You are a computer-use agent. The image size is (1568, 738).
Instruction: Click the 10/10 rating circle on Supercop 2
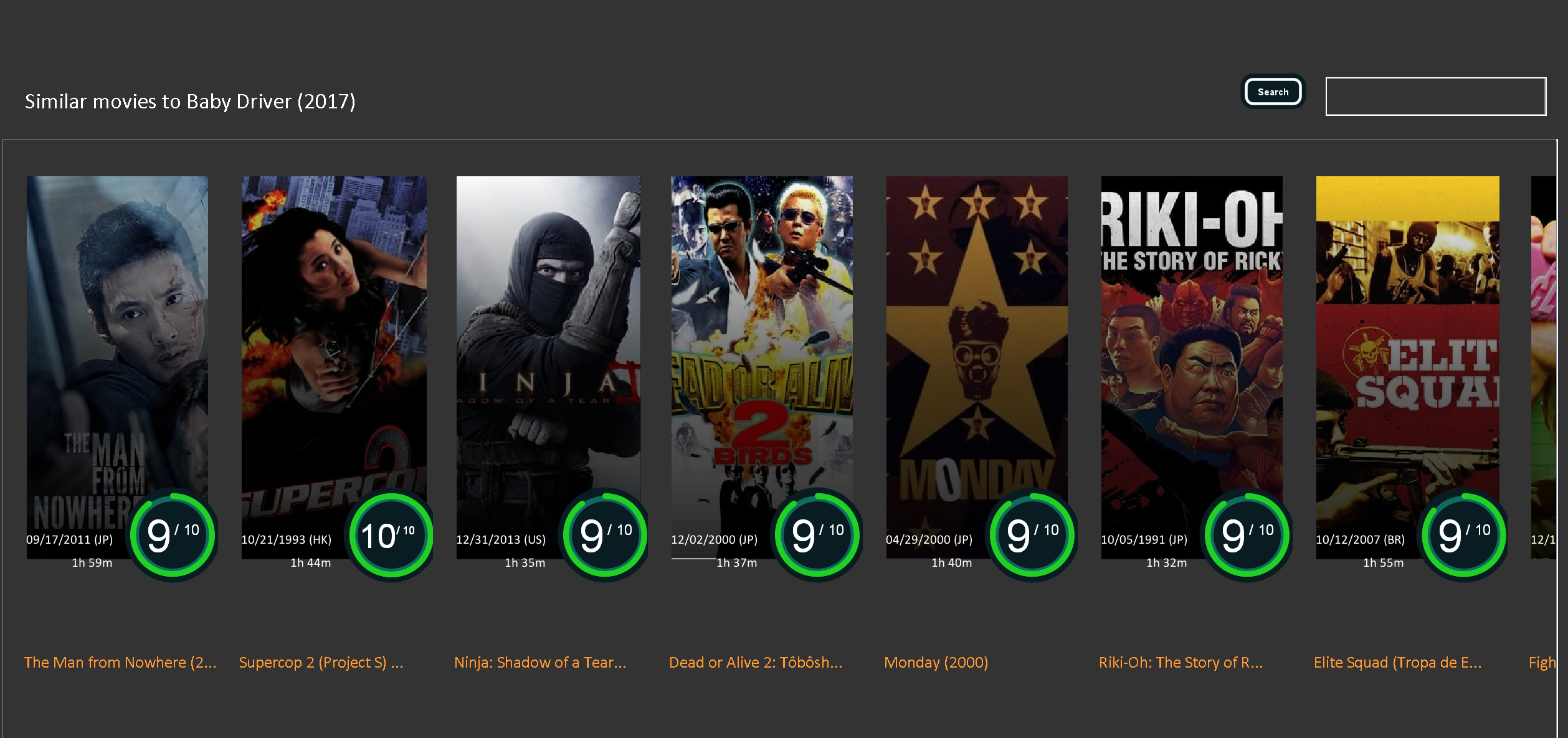(391, 535)
